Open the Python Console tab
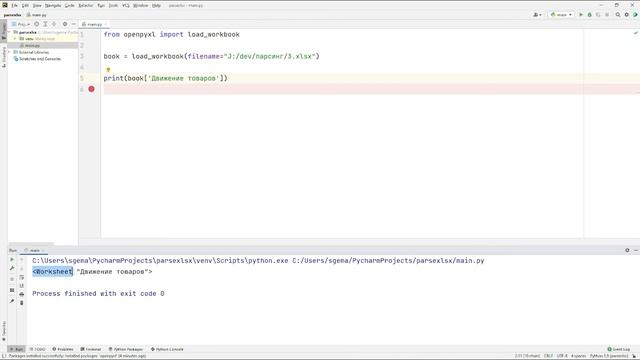Viewport: 640px width, 360px height. [167, 349]
